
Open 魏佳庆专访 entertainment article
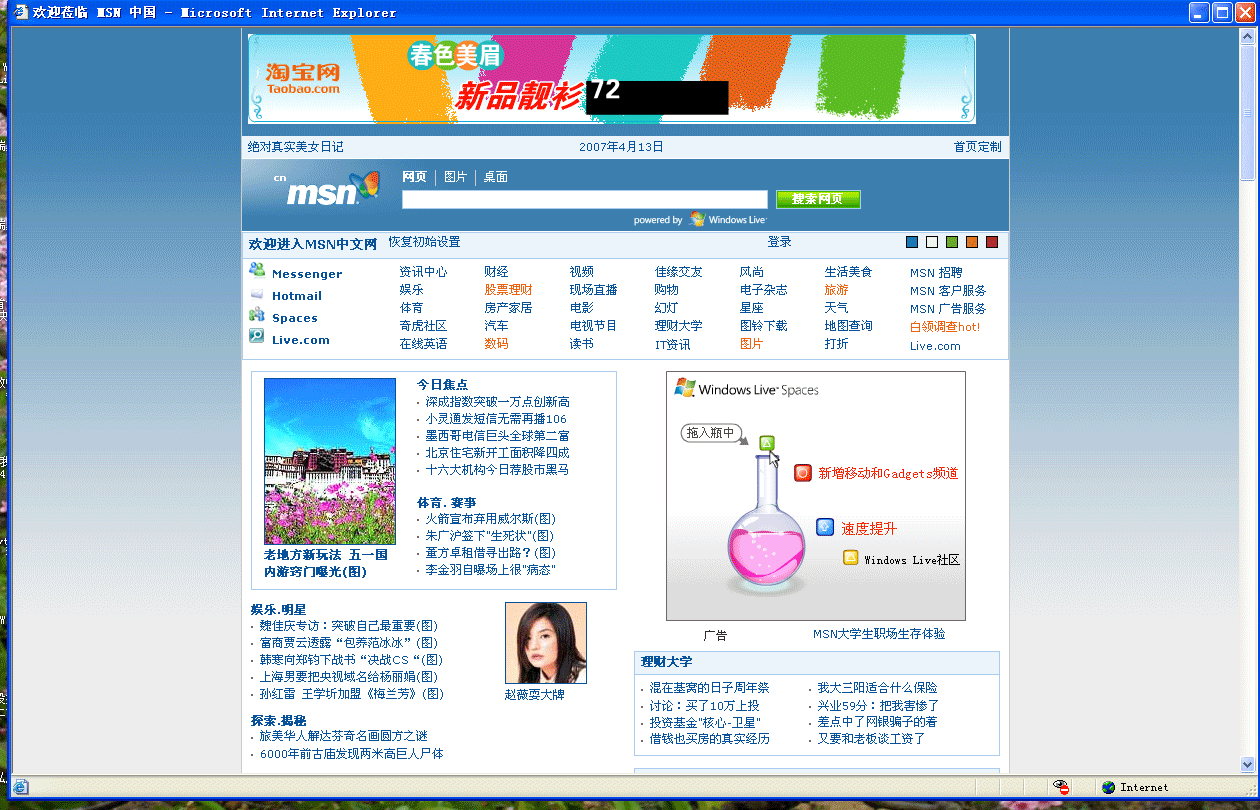pos(349,626)
